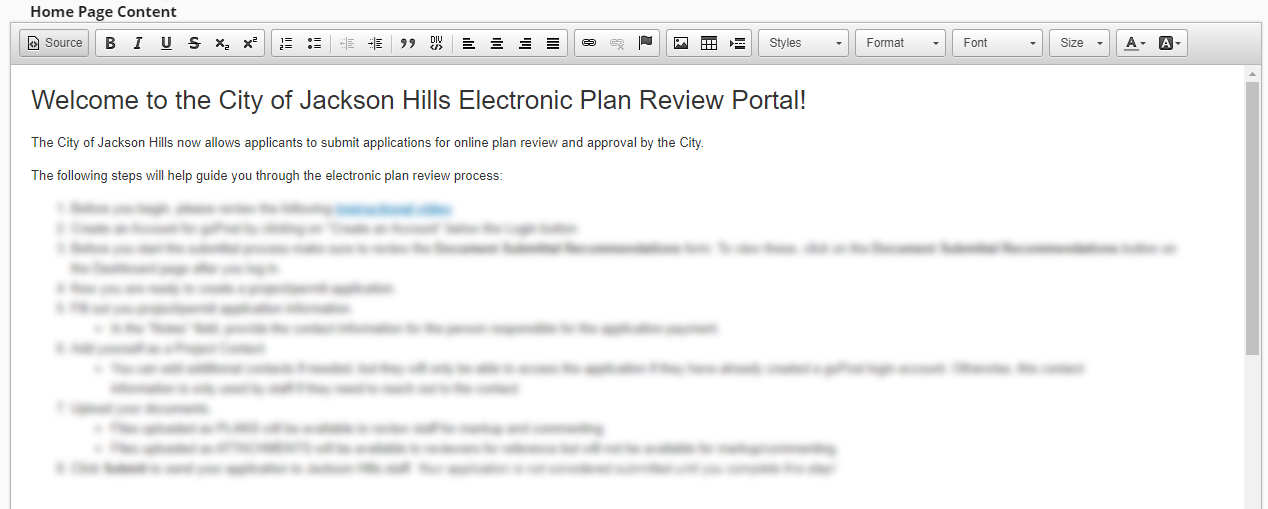Click the editor's vertical scrollbar
The width and height of the screenshot is (1268, 509).
tap(1252, 218)
